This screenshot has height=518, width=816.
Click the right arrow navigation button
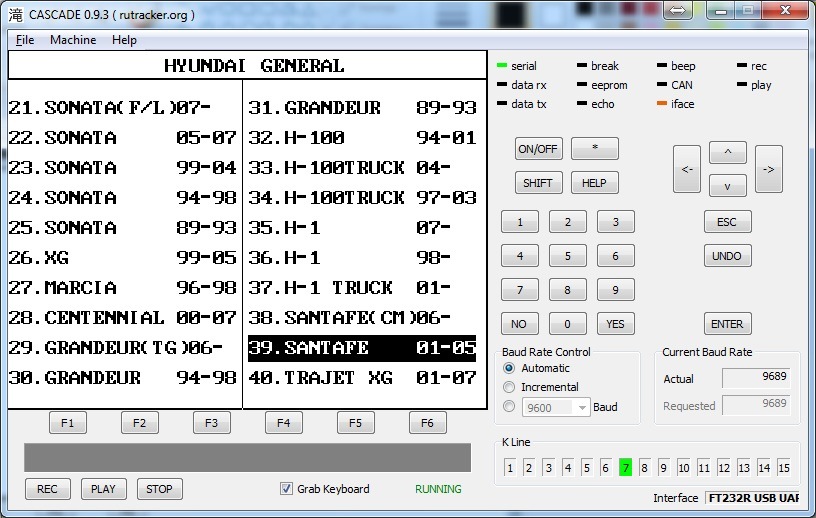[769, 169]
